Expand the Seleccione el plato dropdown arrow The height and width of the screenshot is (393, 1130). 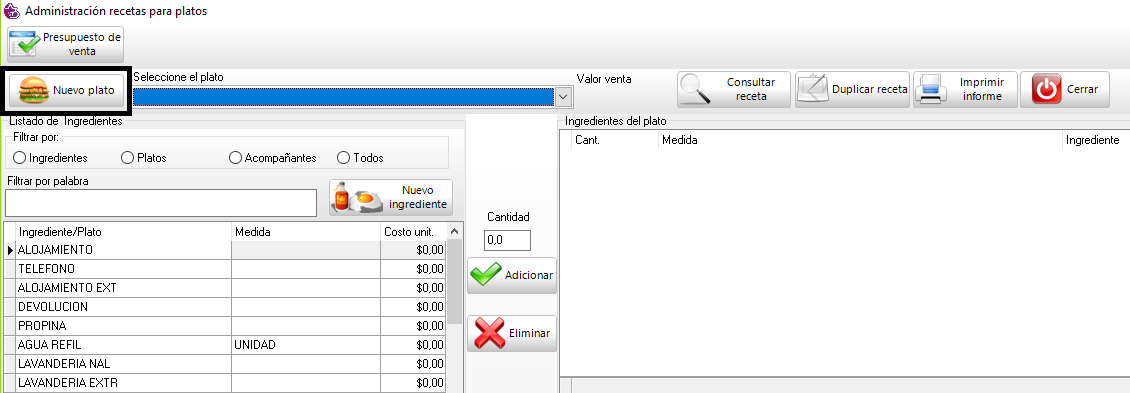click(x=564, y=96)
